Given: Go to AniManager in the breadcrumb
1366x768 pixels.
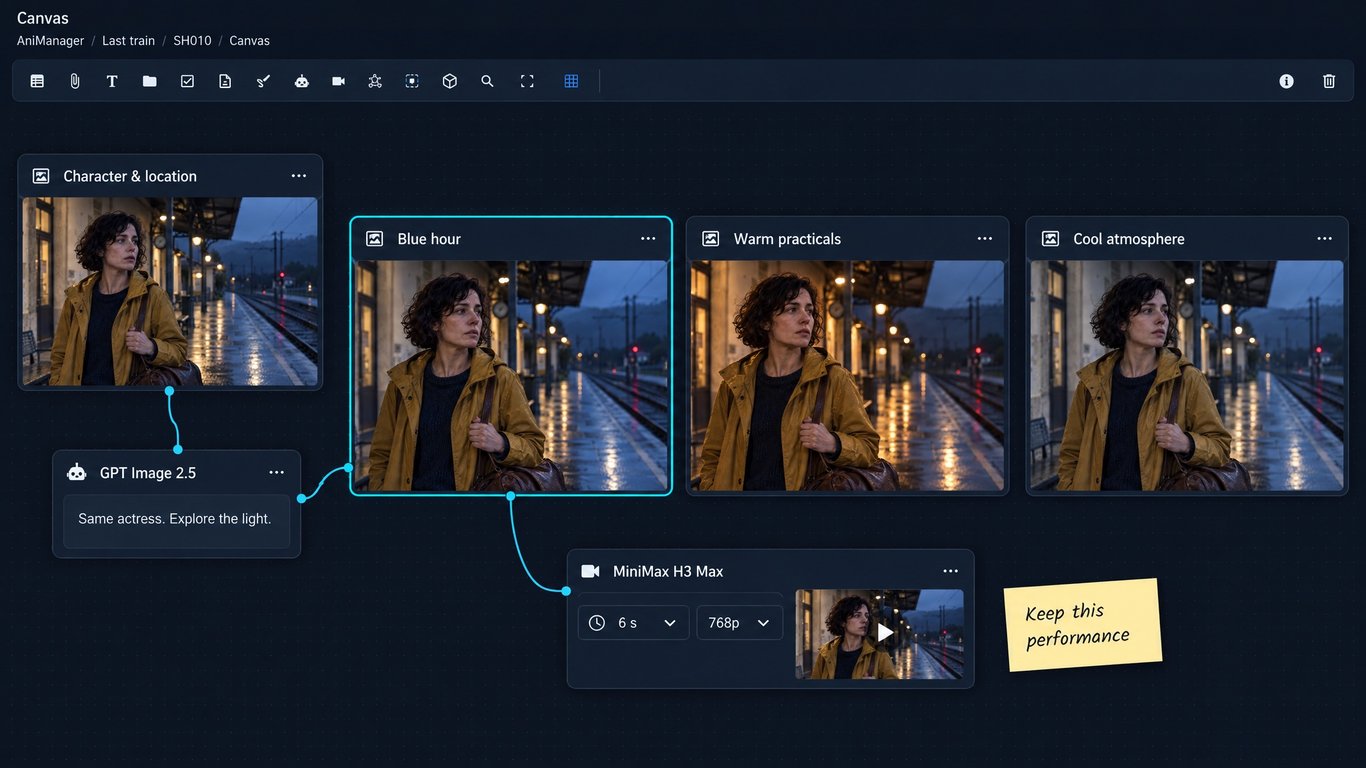Looking at the screenshot, I should [x=50, y=41].
